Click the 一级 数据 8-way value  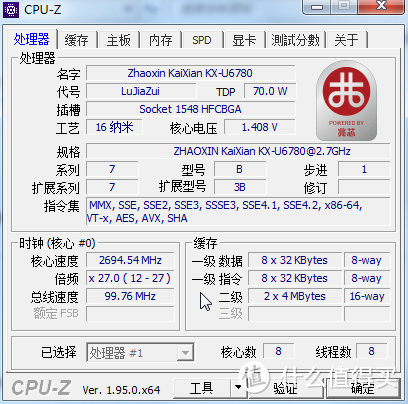pyautogui.click(x=367, y=260)
